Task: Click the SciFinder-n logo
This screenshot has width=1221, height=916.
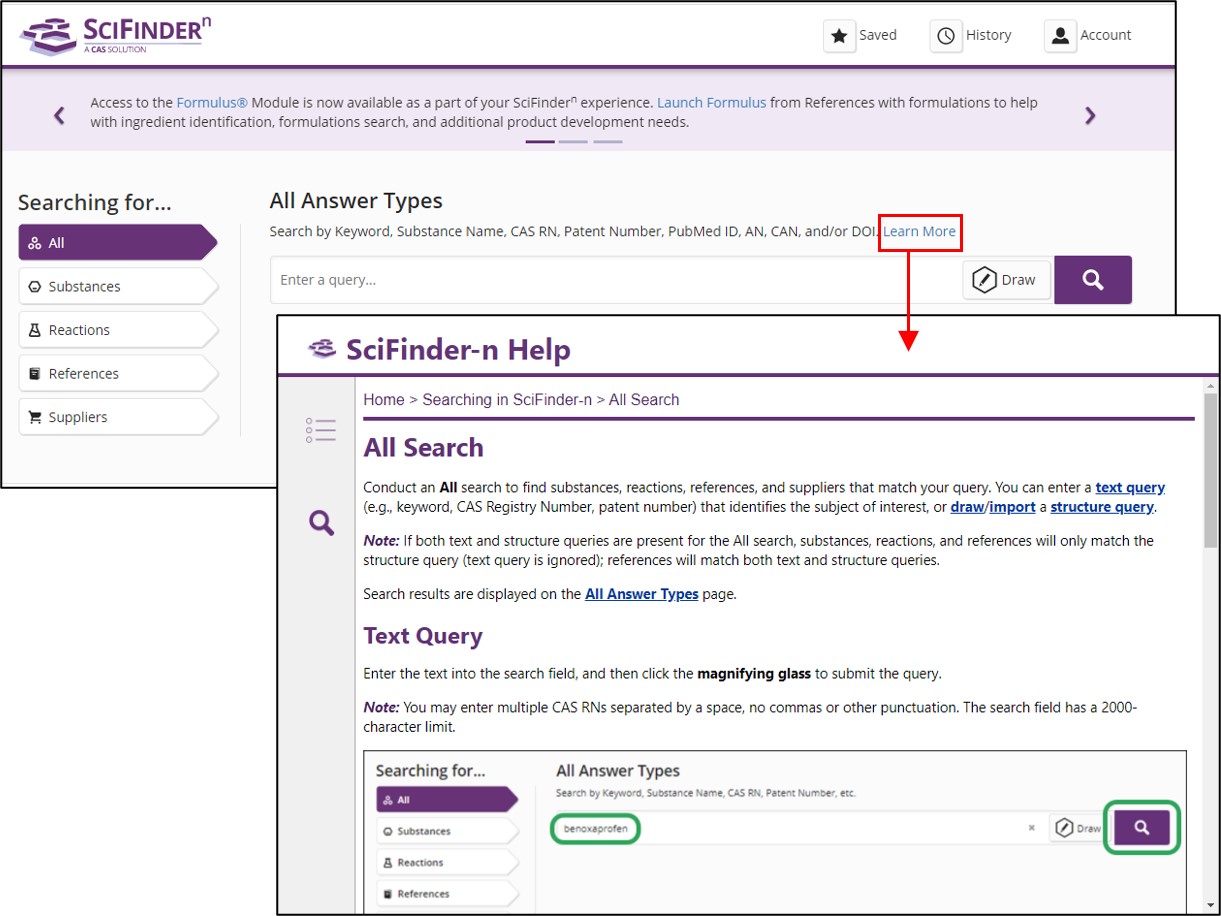Action: pyautogui.click(x=115, y=35)
